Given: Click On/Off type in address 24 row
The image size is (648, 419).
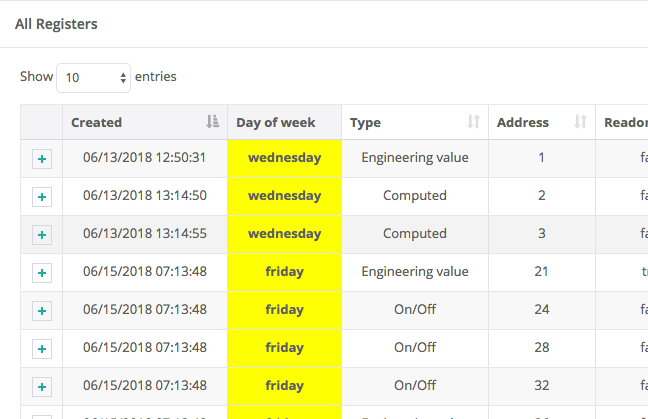Looking at the screenshot, I should 415,309.
